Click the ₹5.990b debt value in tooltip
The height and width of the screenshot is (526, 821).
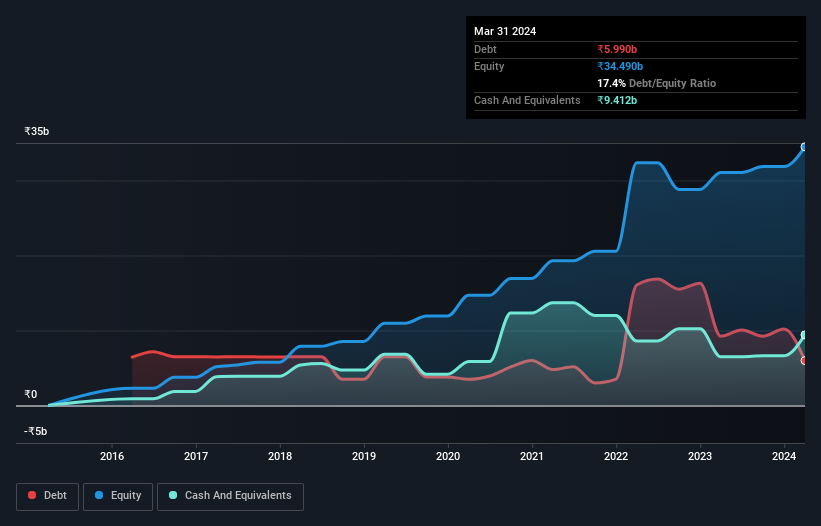617,49
